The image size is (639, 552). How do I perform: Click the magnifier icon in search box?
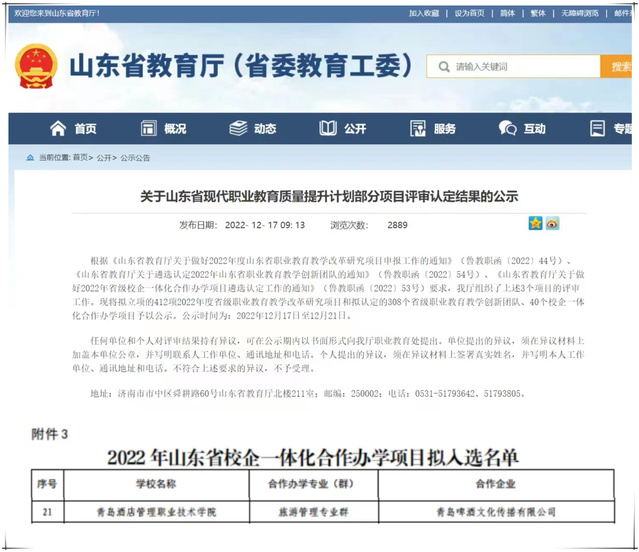pyautogui.click(x=441, y=67)
